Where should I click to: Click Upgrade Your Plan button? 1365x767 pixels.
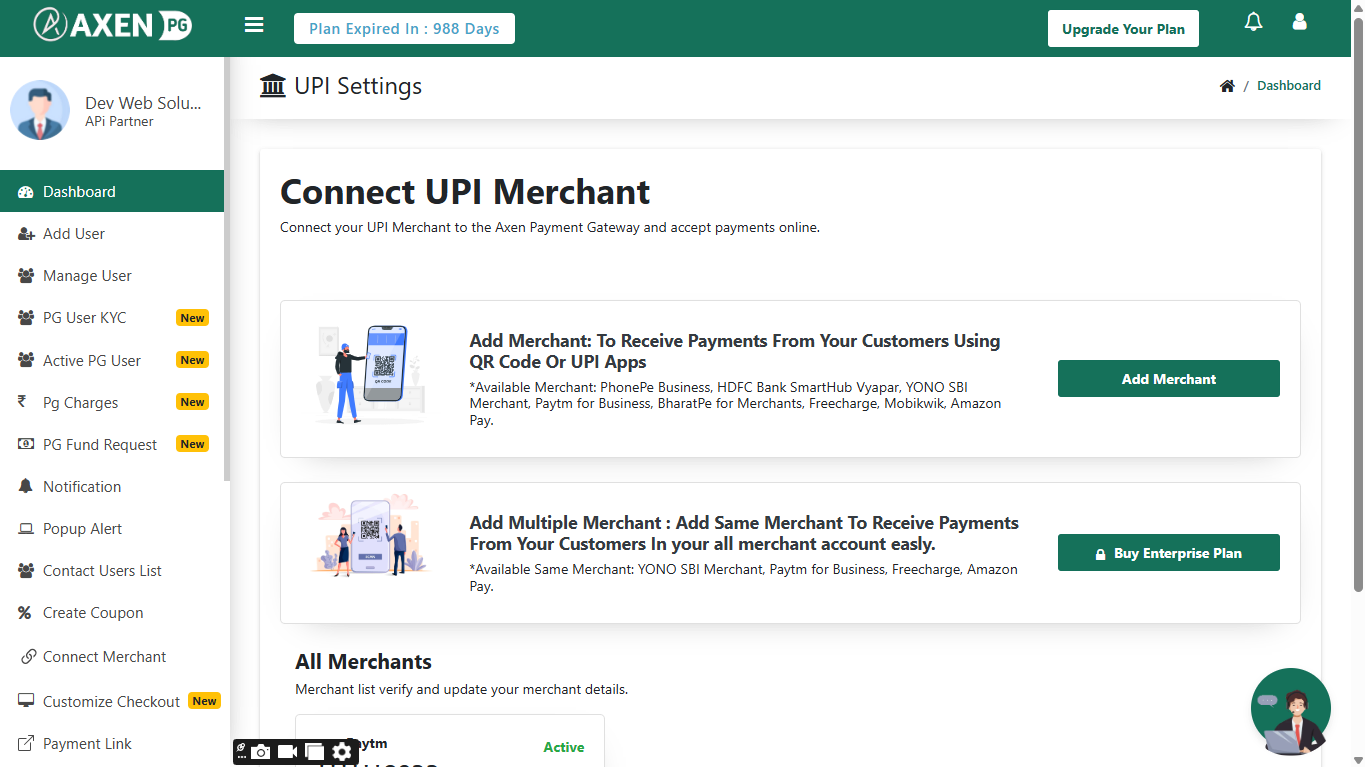click(x=1123, y=29)
